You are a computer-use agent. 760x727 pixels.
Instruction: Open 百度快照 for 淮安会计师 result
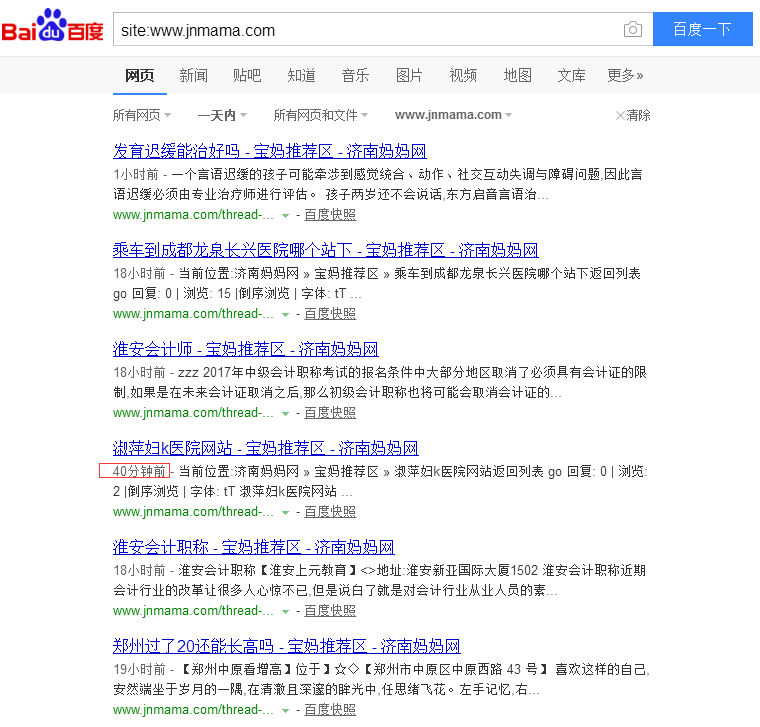coord(330,412)
